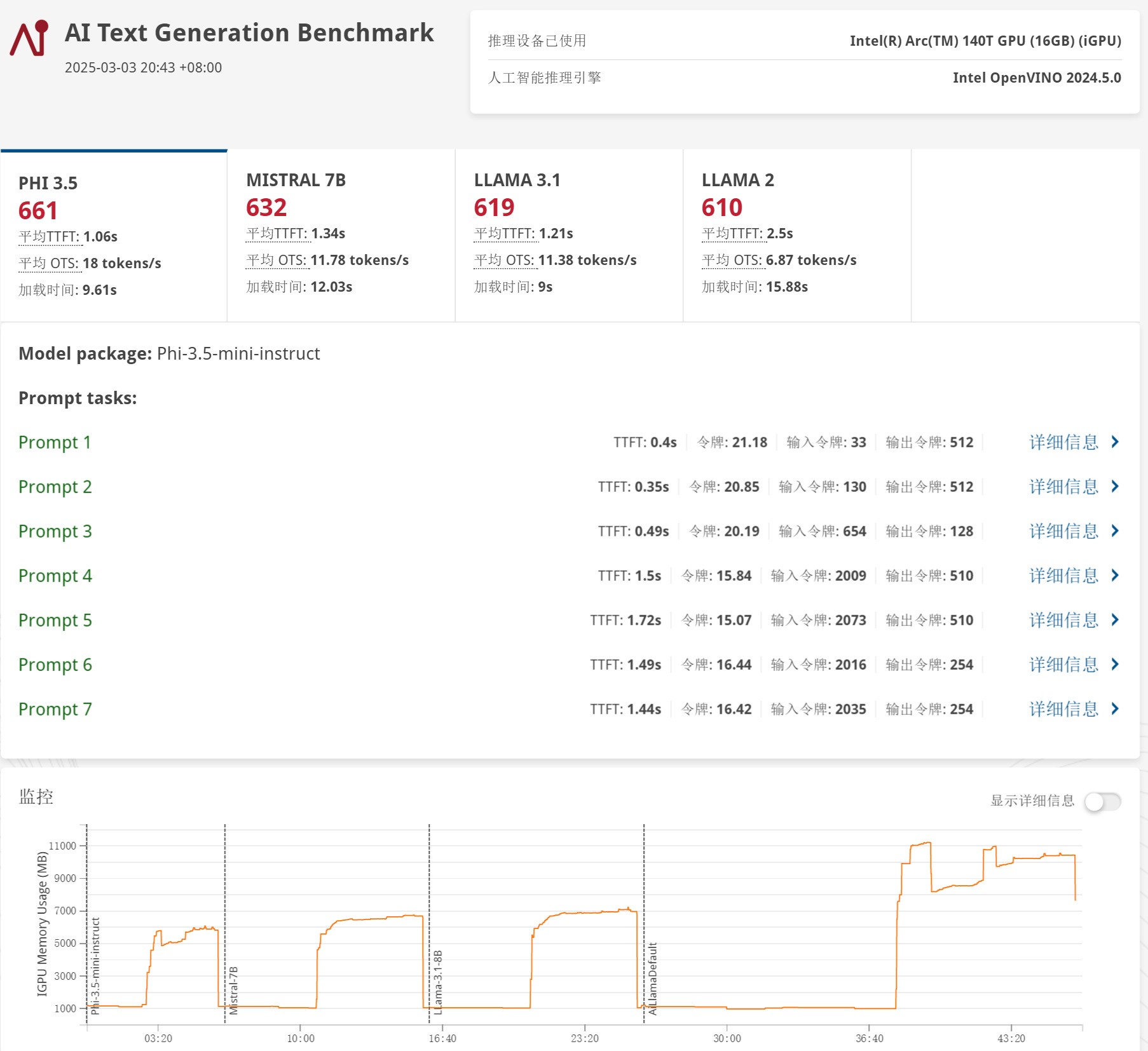Switch to the MISTRAL 7B tab
This screenshot has height=1051, width=1148.
click(x=341, y=236)
